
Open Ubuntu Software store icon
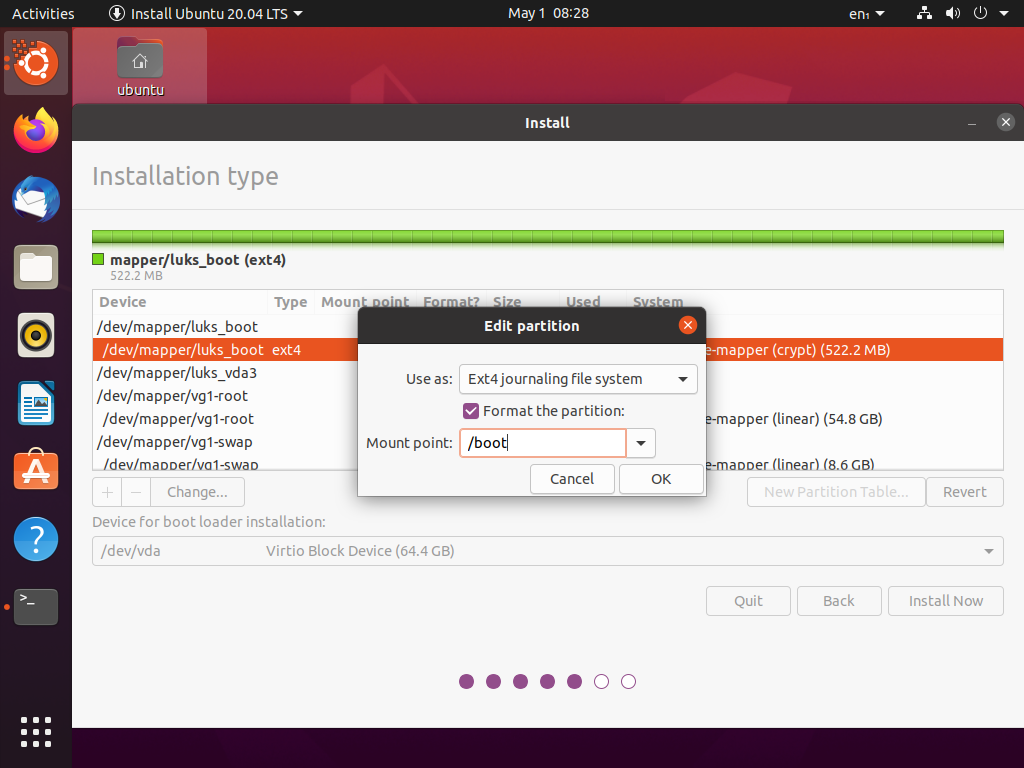coord(36,470)
